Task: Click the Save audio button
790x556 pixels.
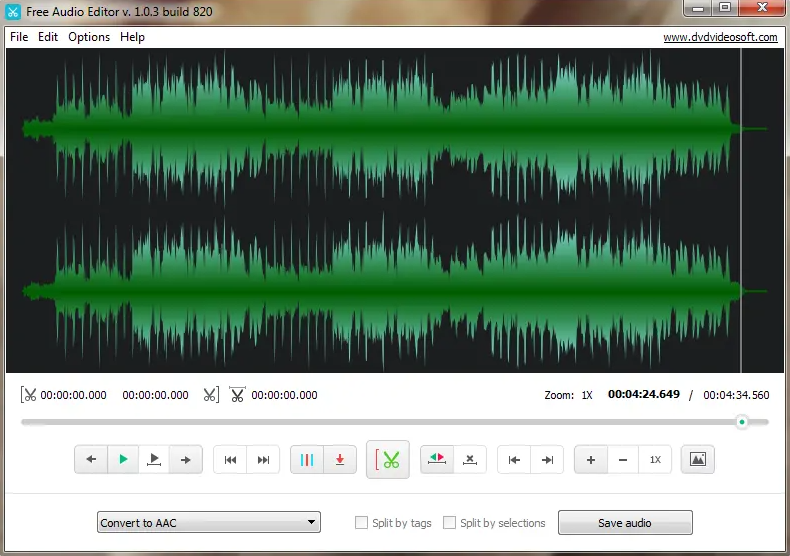Action: tap(625, 523)
